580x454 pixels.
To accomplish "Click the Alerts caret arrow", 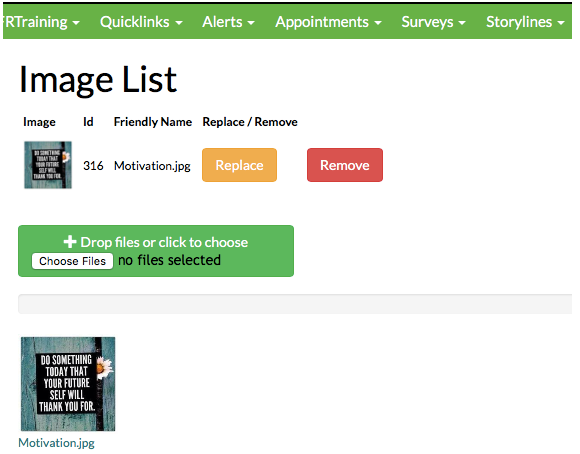I will [251, 23].
